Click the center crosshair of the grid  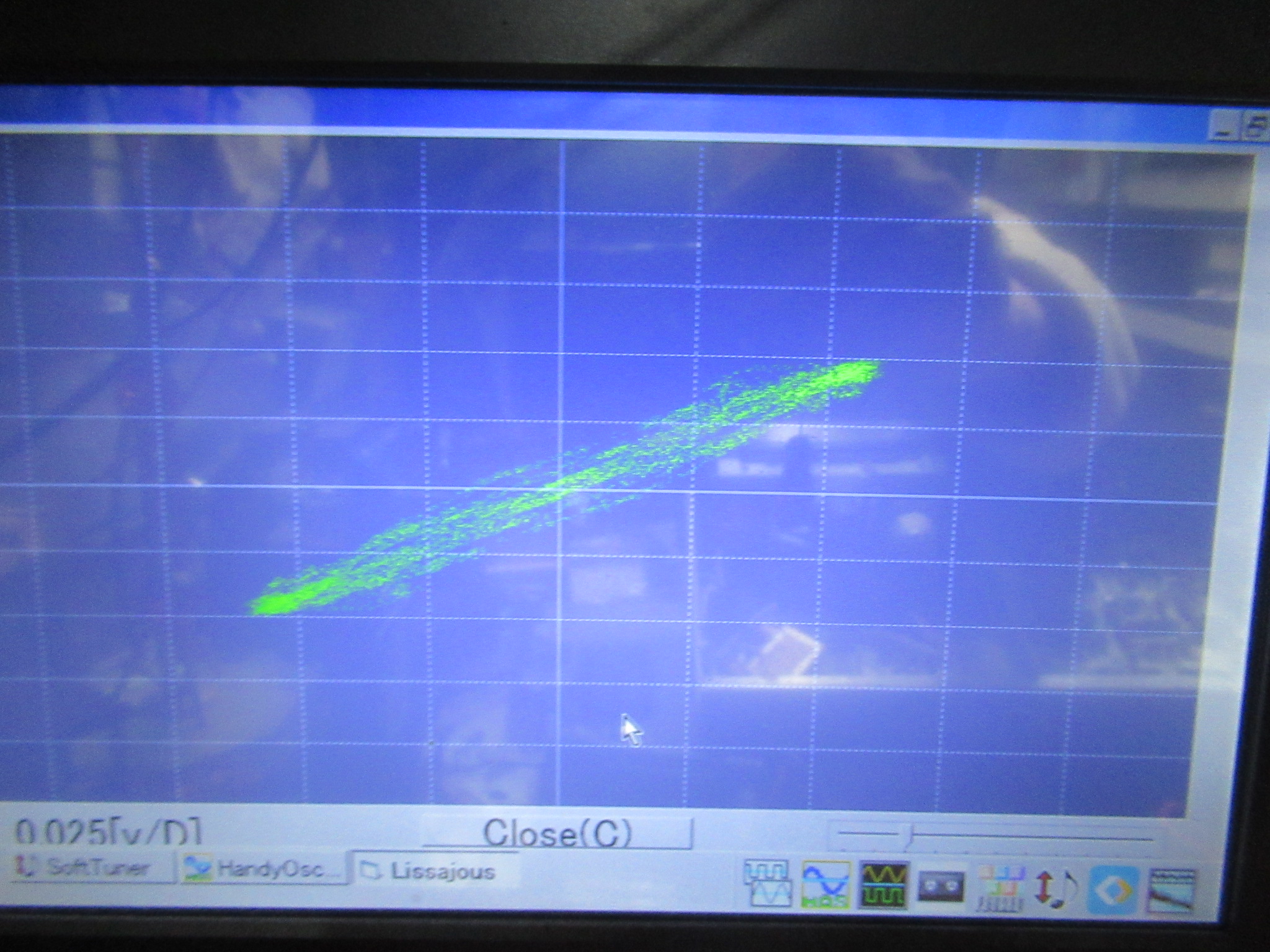click(x=561, y=490)
